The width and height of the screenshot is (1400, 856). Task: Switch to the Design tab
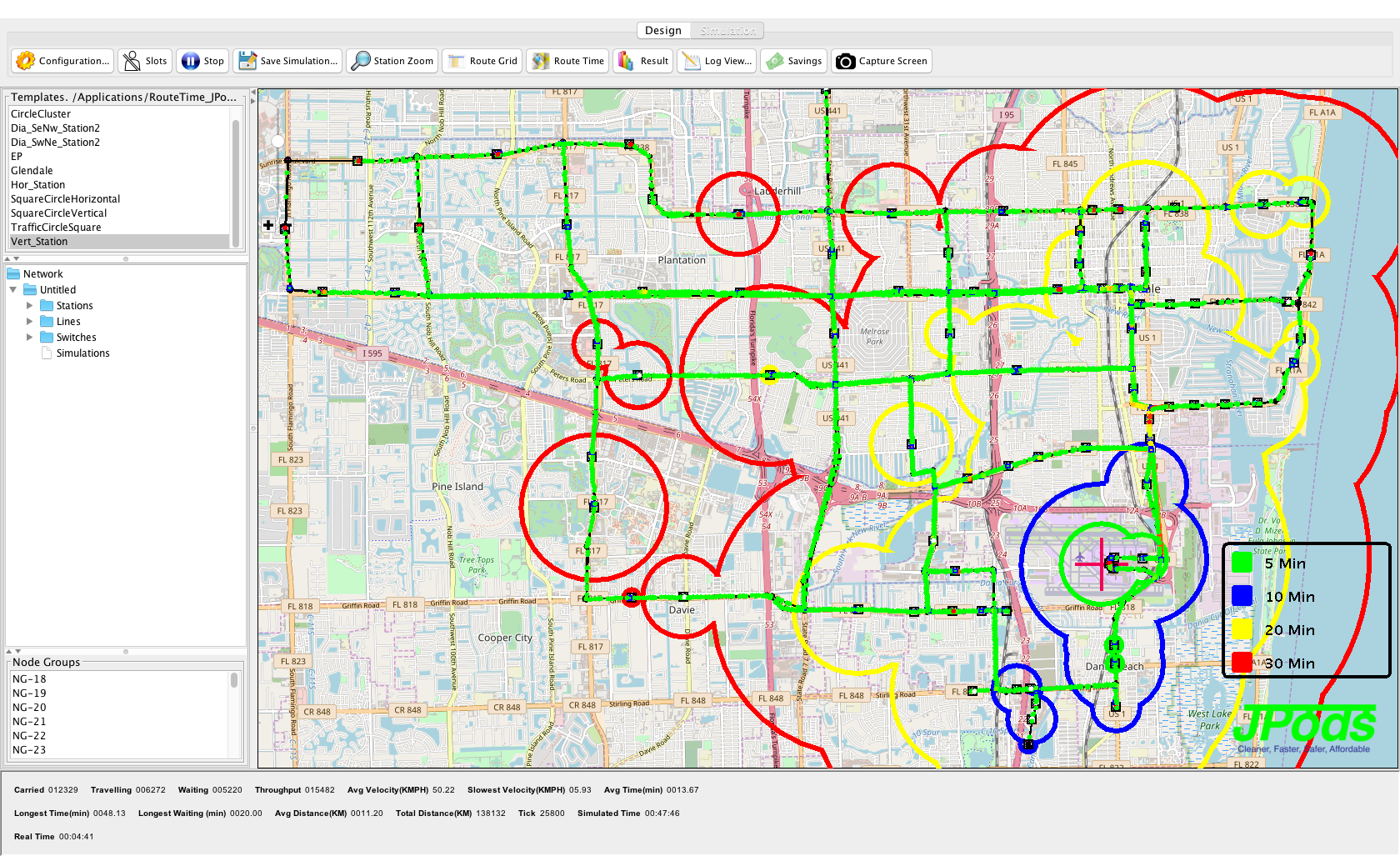tap(662, 31)
